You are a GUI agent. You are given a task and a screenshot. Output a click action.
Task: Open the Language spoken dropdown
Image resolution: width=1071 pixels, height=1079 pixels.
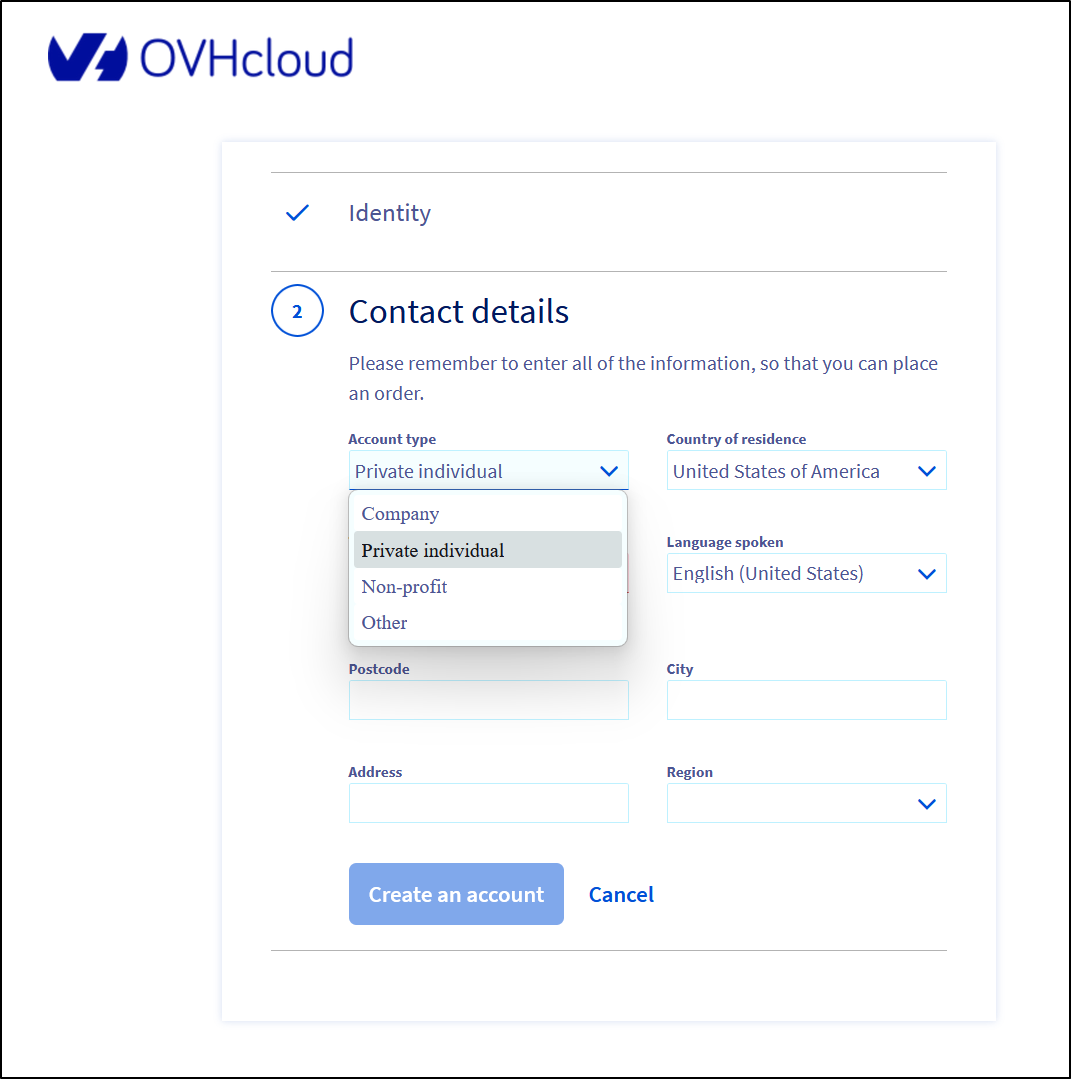[x=807, y=573]
